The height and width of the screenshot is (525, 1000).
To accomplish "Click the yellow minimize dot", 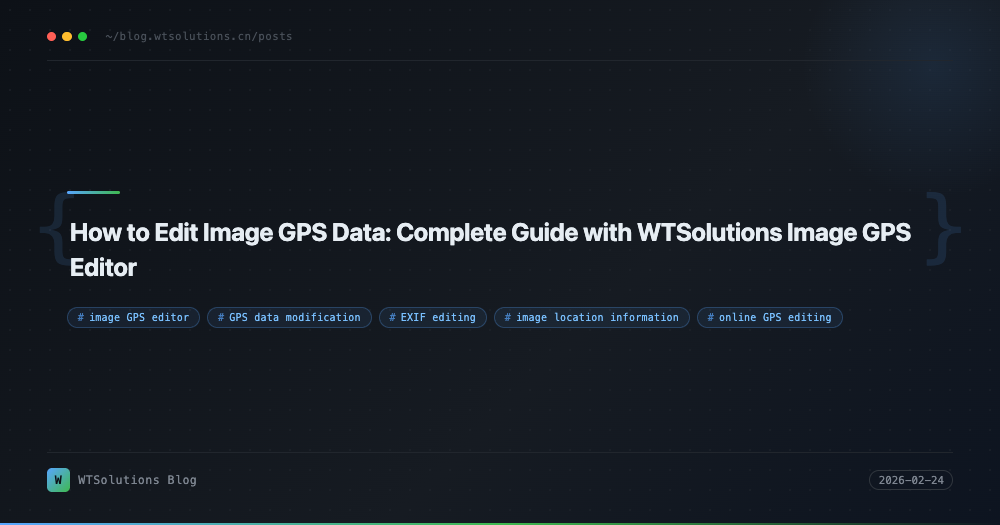I will pos(67,36).
